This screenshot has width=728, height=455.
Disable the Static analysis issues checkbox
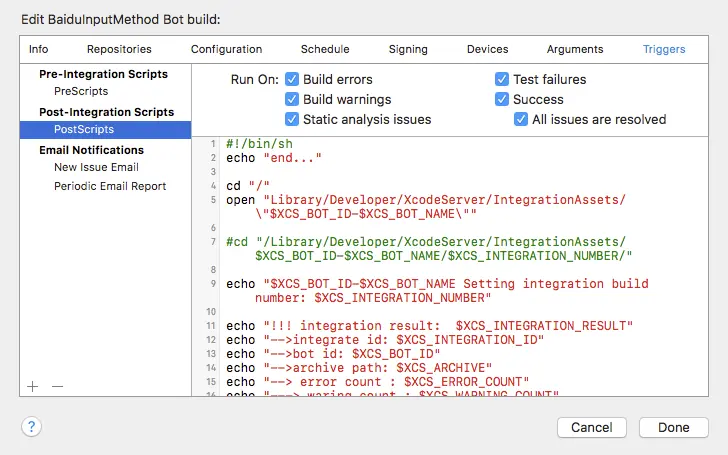coord(292,119)
